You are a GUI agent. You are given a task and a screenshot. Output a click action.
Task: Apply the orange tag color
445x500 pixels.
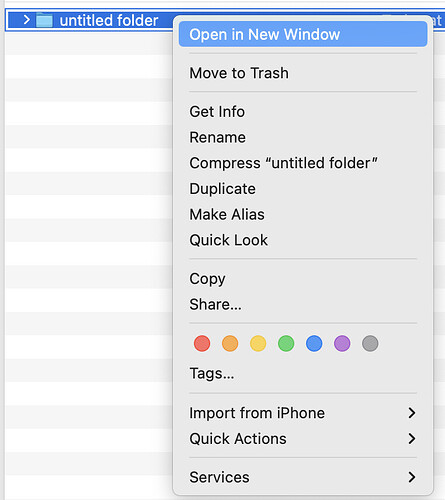[x=230, y=344]
